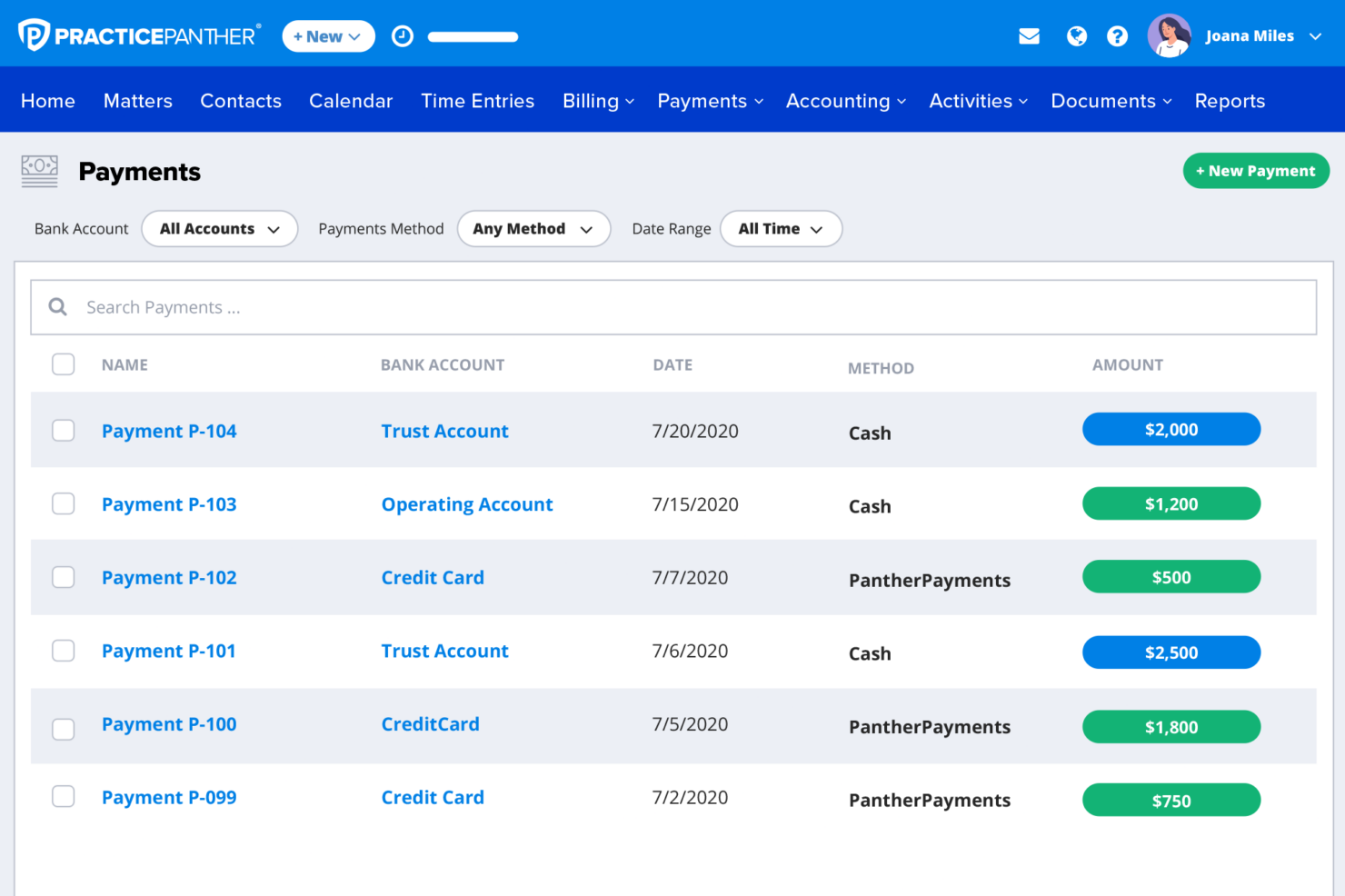The width and height of the screenshot is (1345, 896).
Task: Click the PracticePanther logo
Action: pyautogui.click(x=139, y=35)
